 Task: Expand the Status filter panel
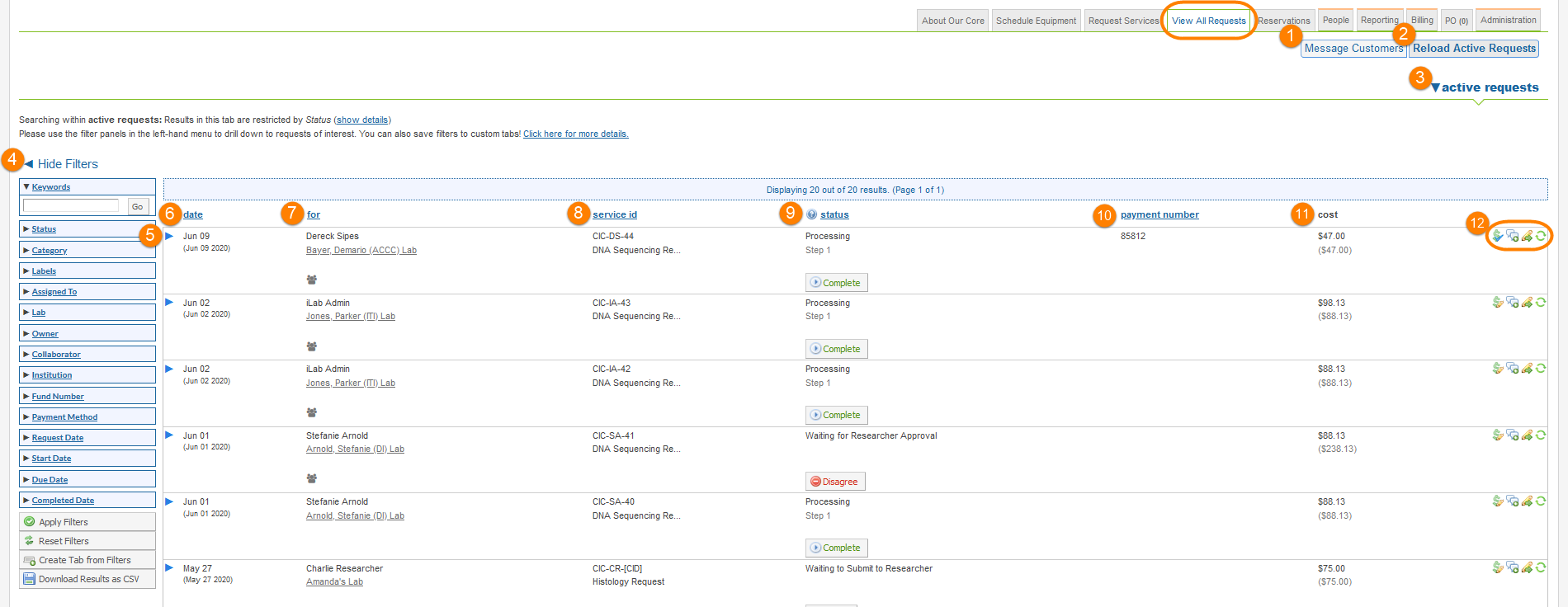(44, 229)
